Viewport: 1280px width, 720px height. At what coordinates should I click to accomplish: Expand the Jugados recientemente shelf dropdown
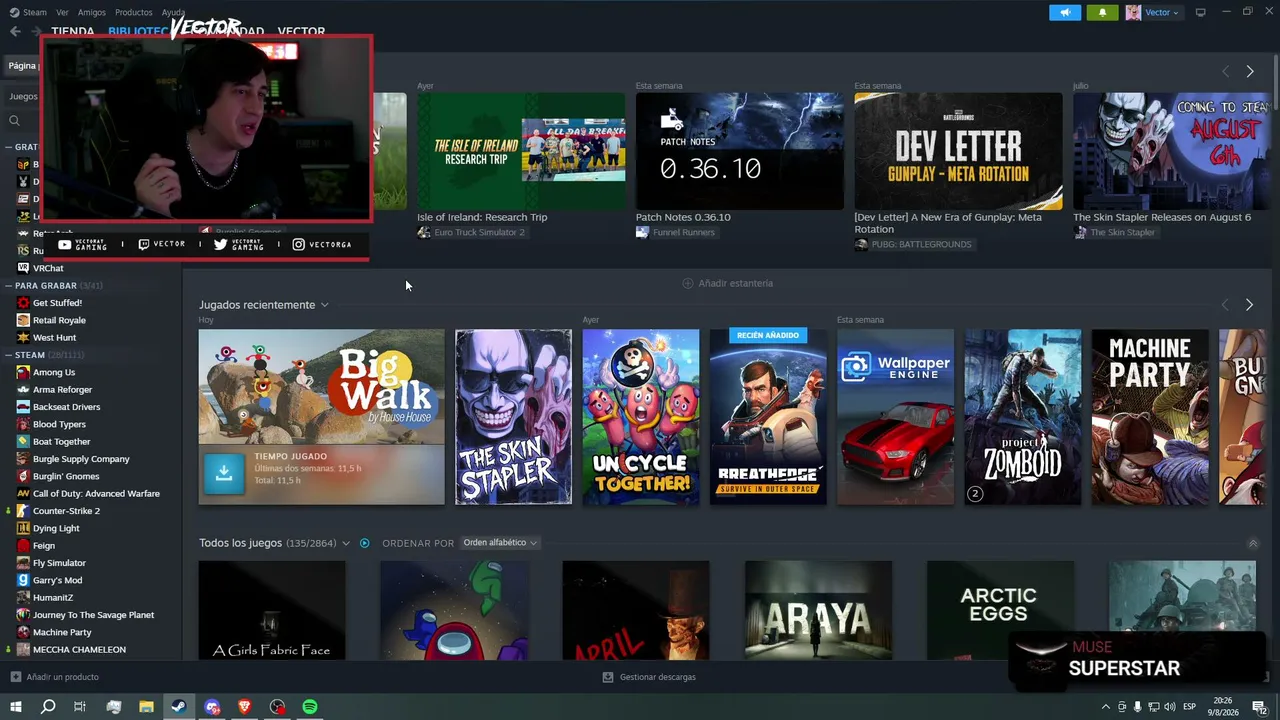(x=324, y=305)
